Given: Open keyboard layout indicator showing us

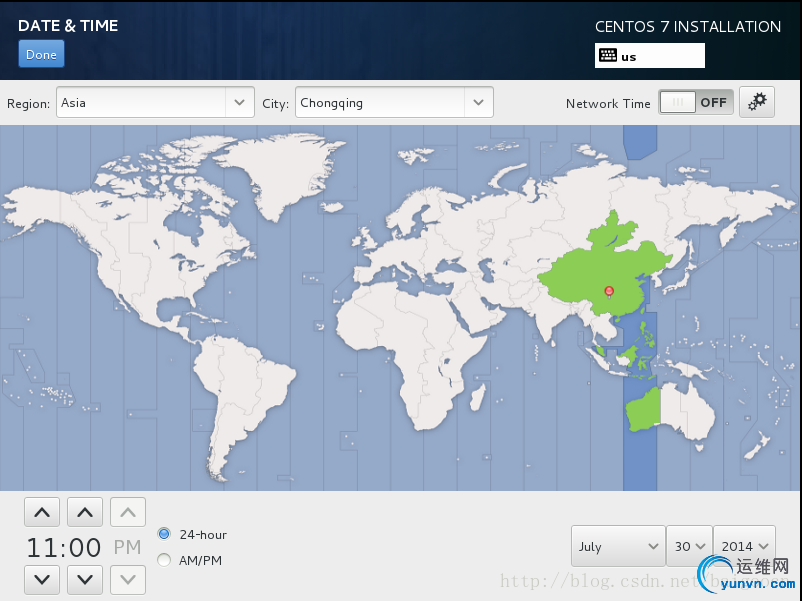Looking at the screenshot, I should click(x=650, y=56).
